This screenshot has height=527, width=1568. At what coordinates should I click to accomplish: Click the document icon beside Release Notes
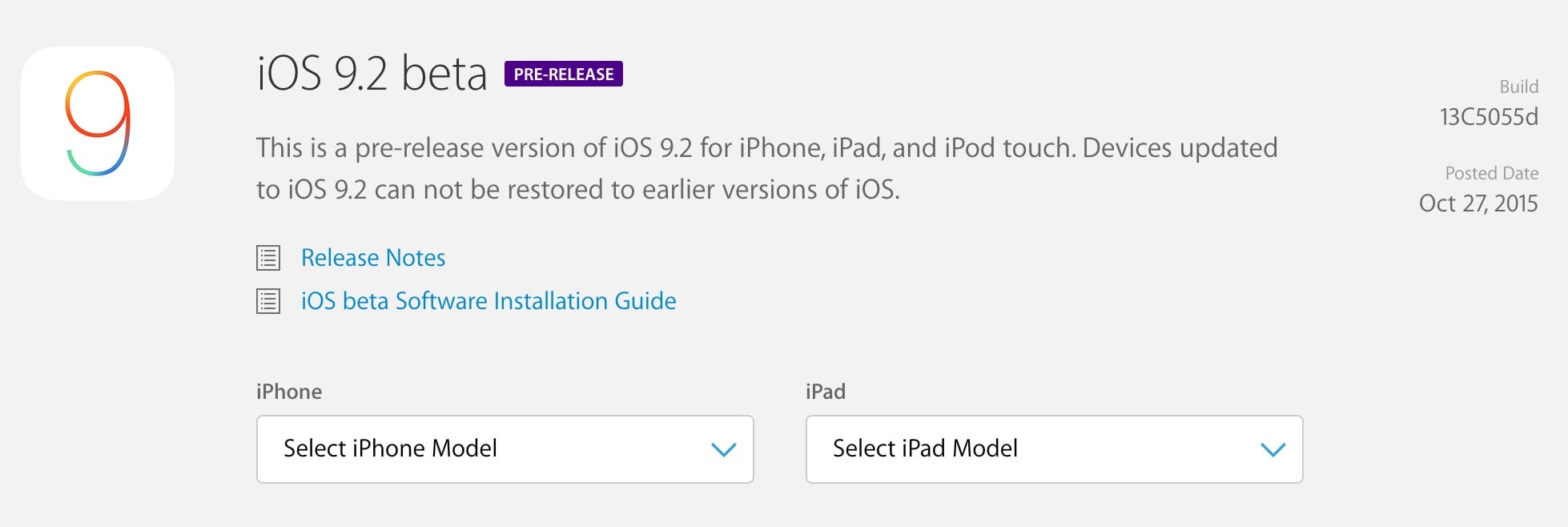pyautogui.click(x=268, y=258)
